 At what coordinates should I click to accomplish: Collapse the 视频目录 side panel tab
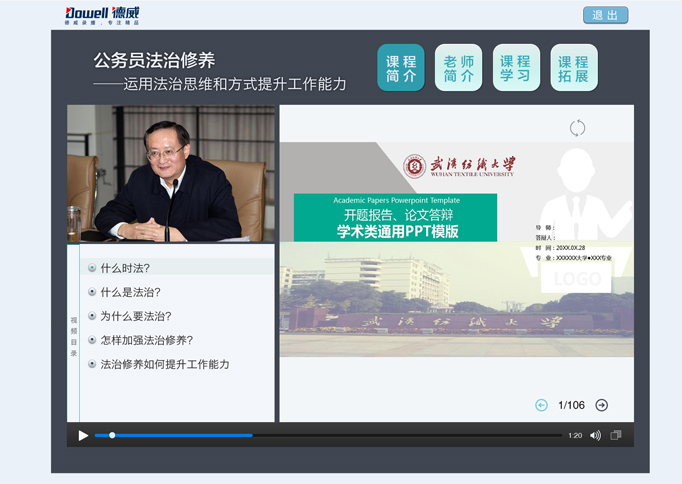pos(73,336)
